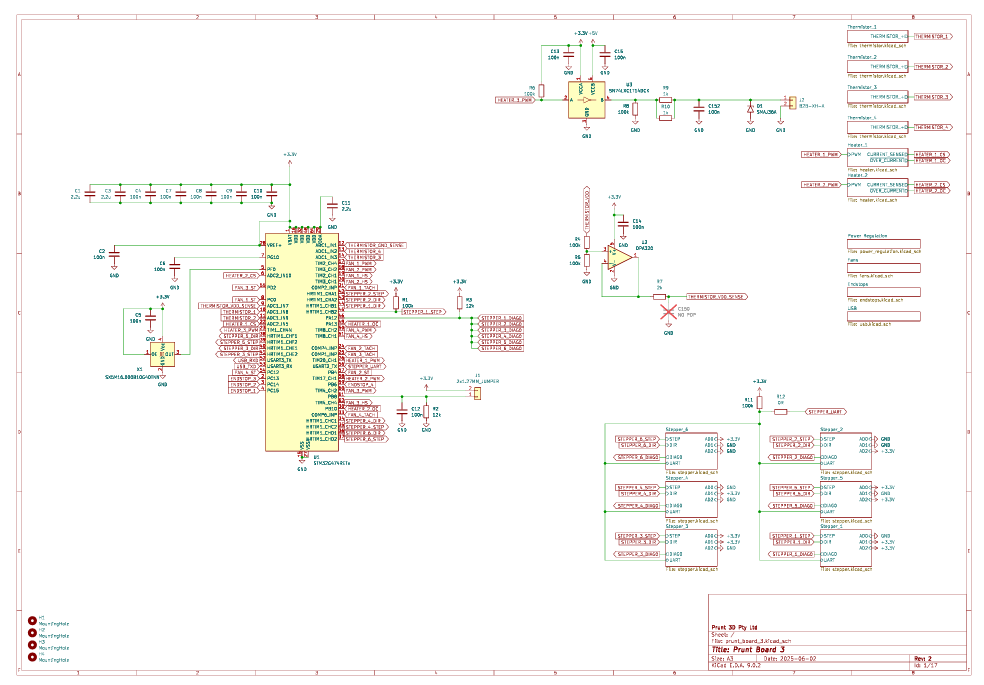Viewport: 984px width, 685px height.
Task: Select capacitor C12 beside resistor R2
Action: tap(402, 412)
